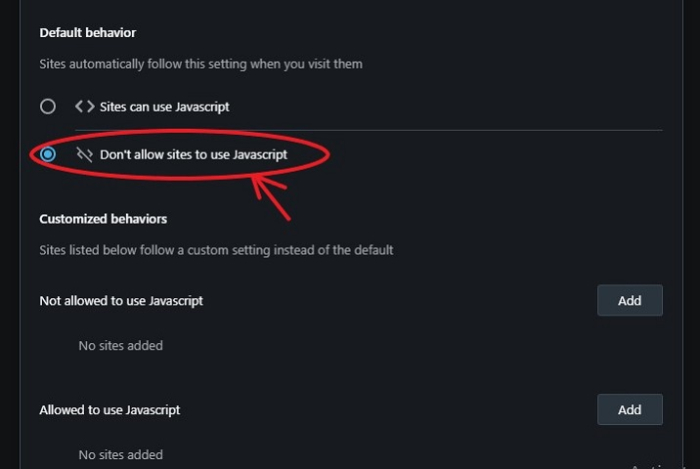700x469 pixels.
Task: Click 'No sites added' under Allowed section
Action: 120,455
